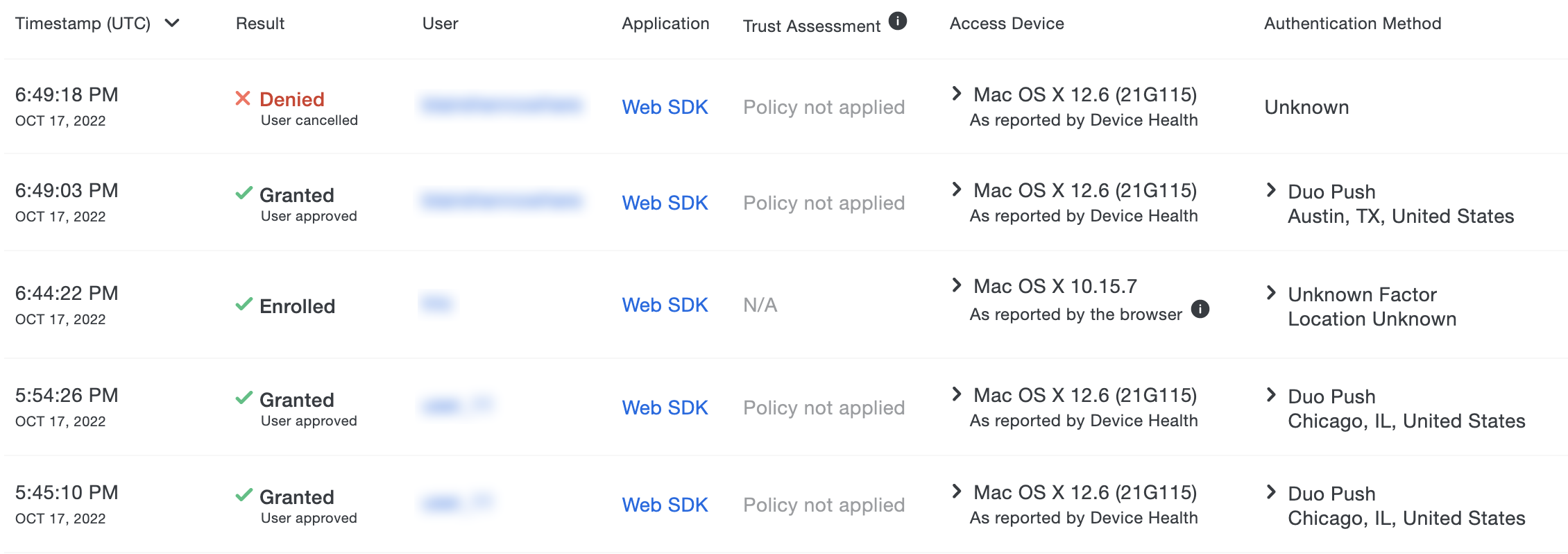Open Web SDK link in Enrolled row
The width and height of the screenshot is (1568, 554).
tap(665, 305)
